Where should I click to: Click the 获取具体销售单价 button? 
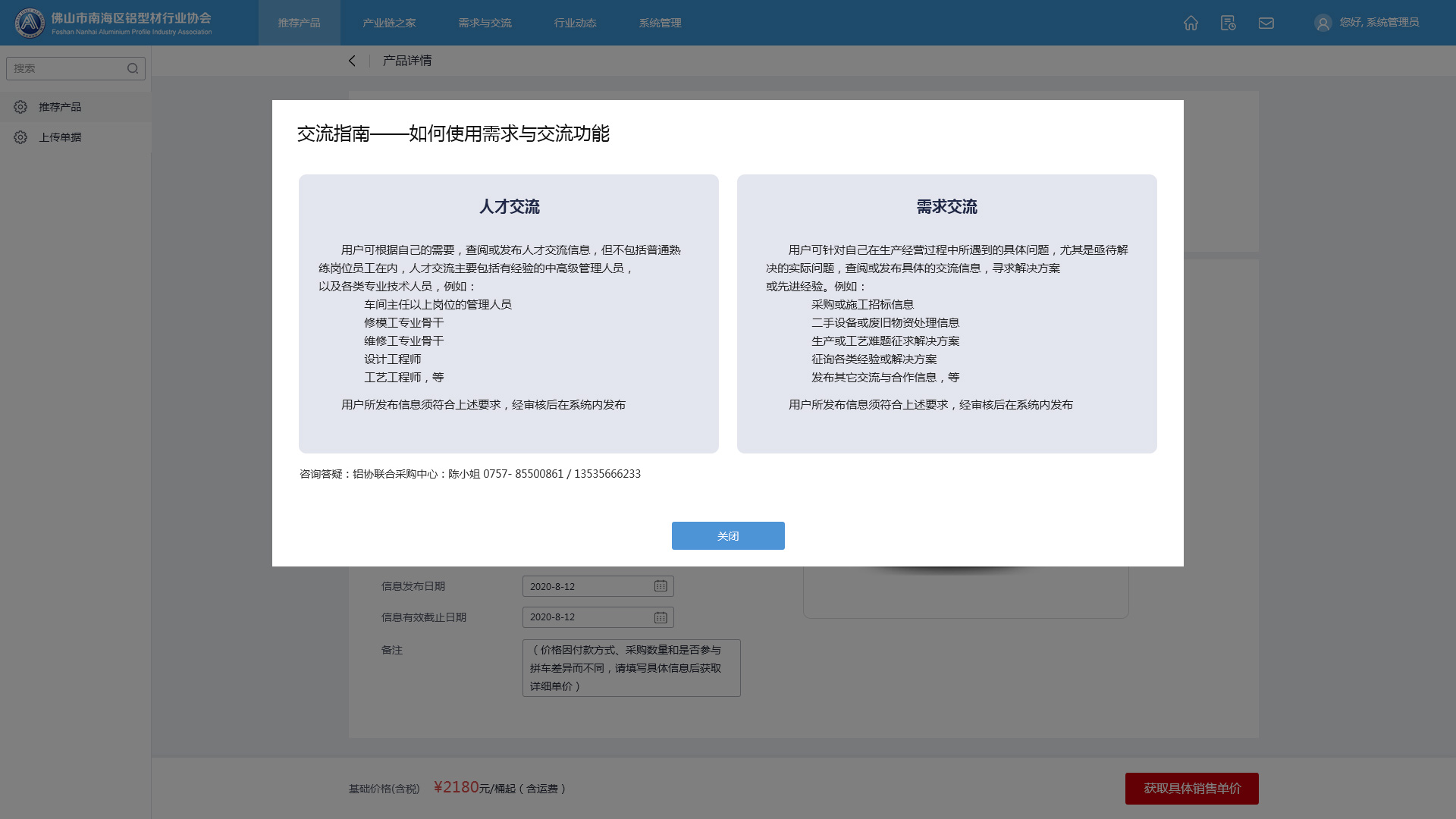pos(1191,789)
